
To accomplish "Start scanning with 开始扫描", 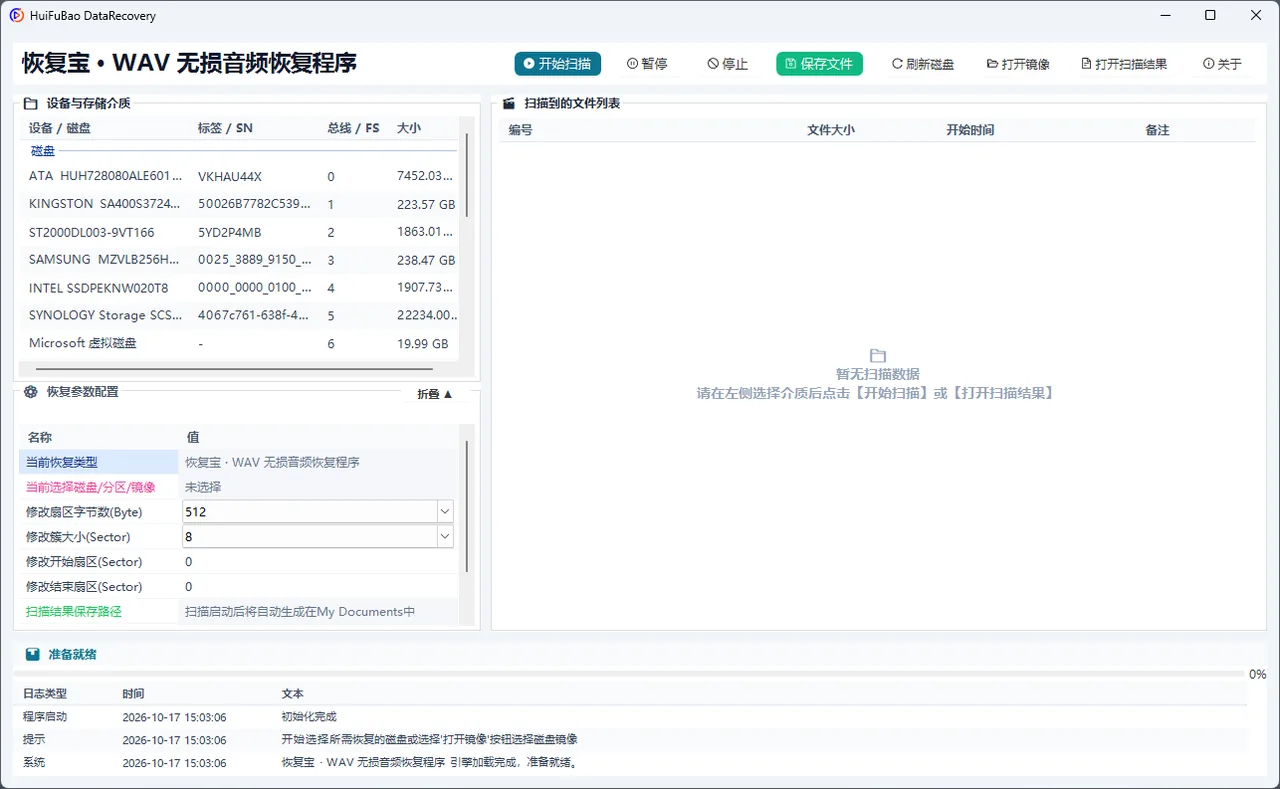I will point(557,64).
